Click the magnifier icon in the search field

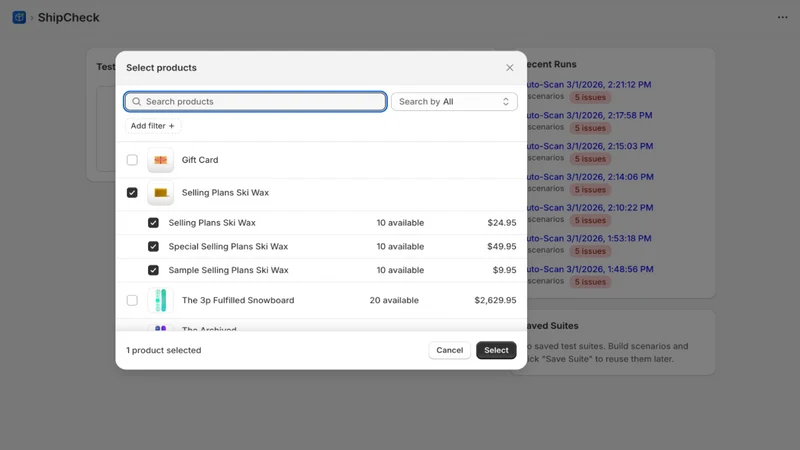(136, 102)
